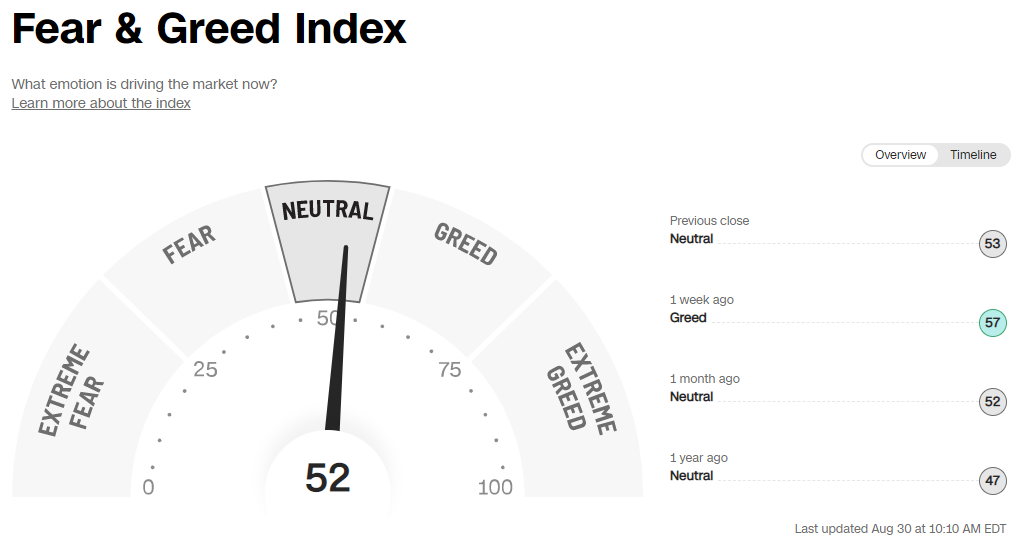Image resolution: width=1024 pixels, height=545 pixels.
Task: Click the 1 week ago Greed label
Action: click(688, 318)
